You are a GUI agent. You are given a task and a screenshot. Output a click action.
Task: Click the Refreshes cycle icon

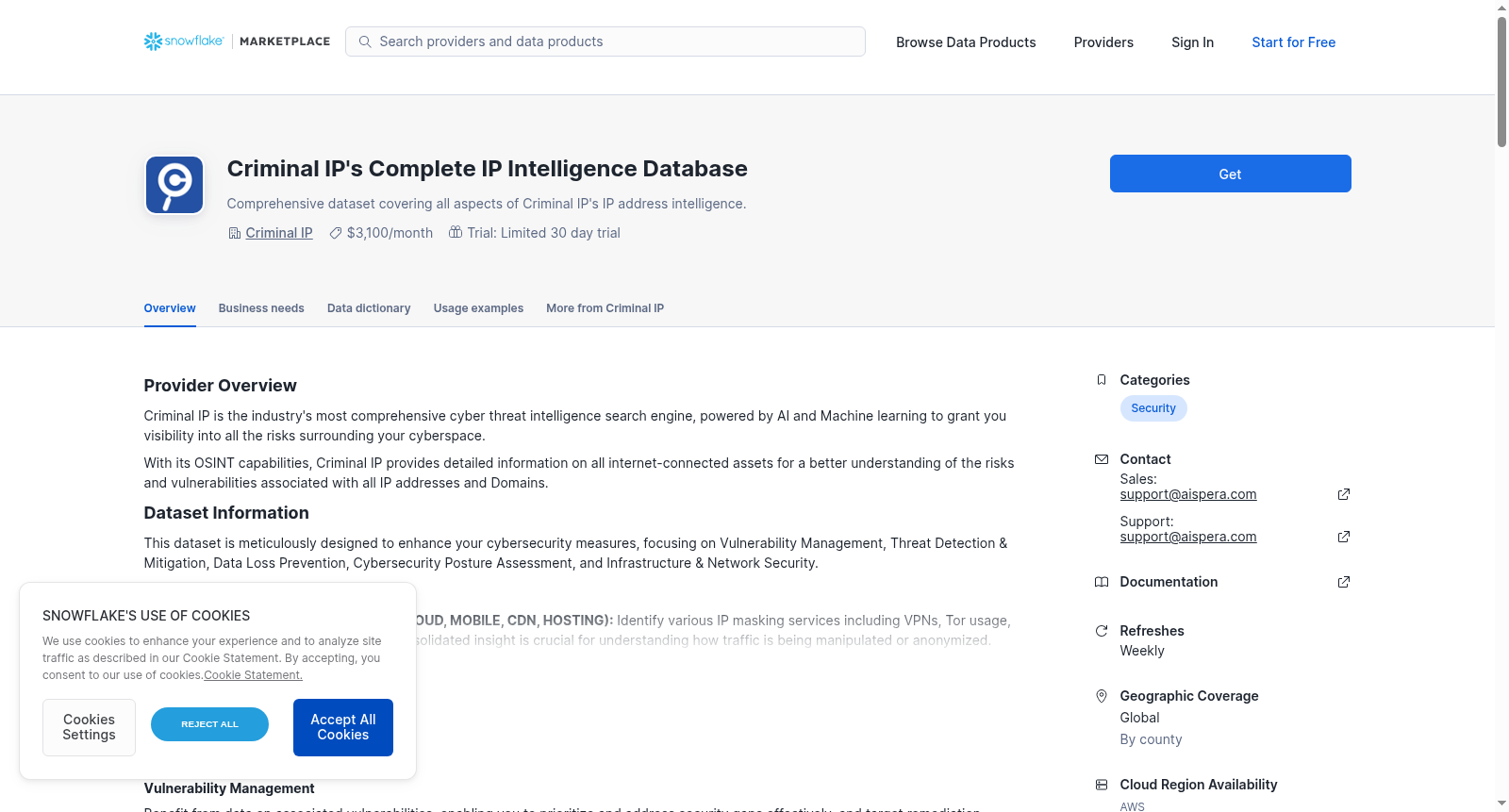[1102, 631]
